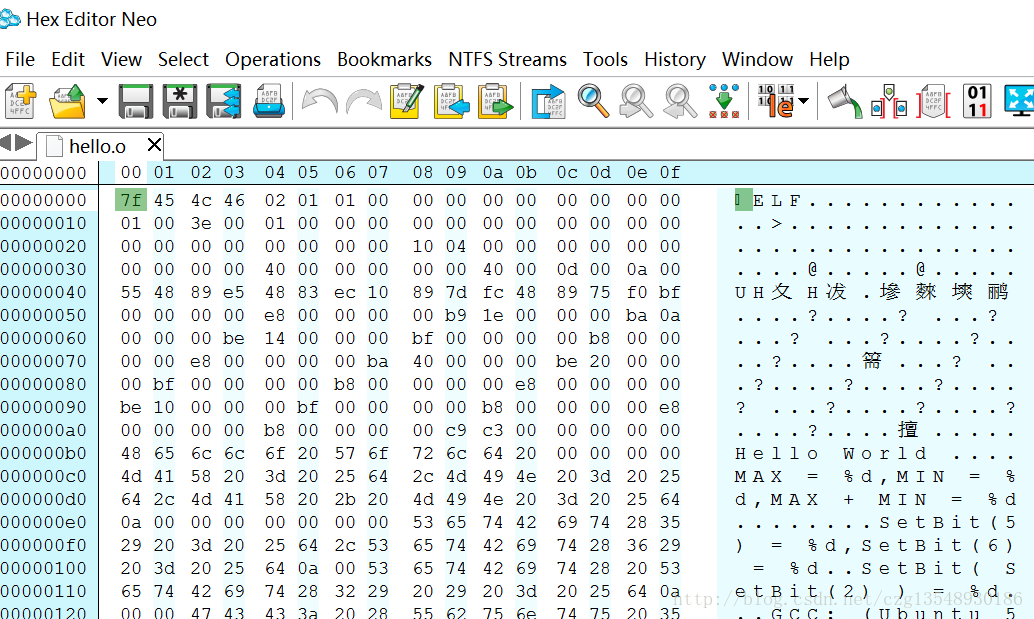Click the offset label 000000b0
The width and height of the screenshot is (1034, 619).
point(44,454)
